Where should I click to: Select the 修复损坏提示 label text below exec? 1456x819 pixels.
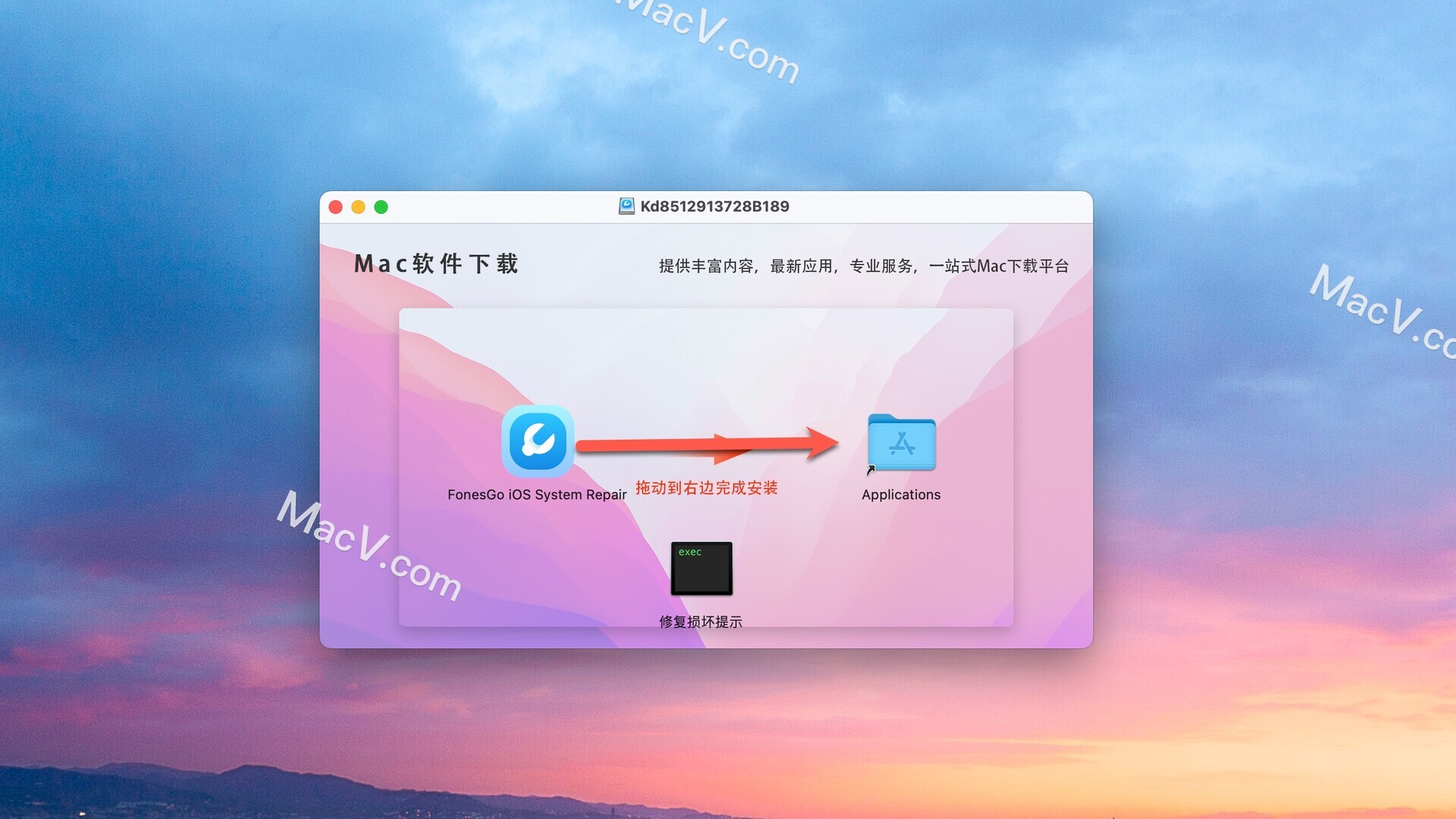700,620
